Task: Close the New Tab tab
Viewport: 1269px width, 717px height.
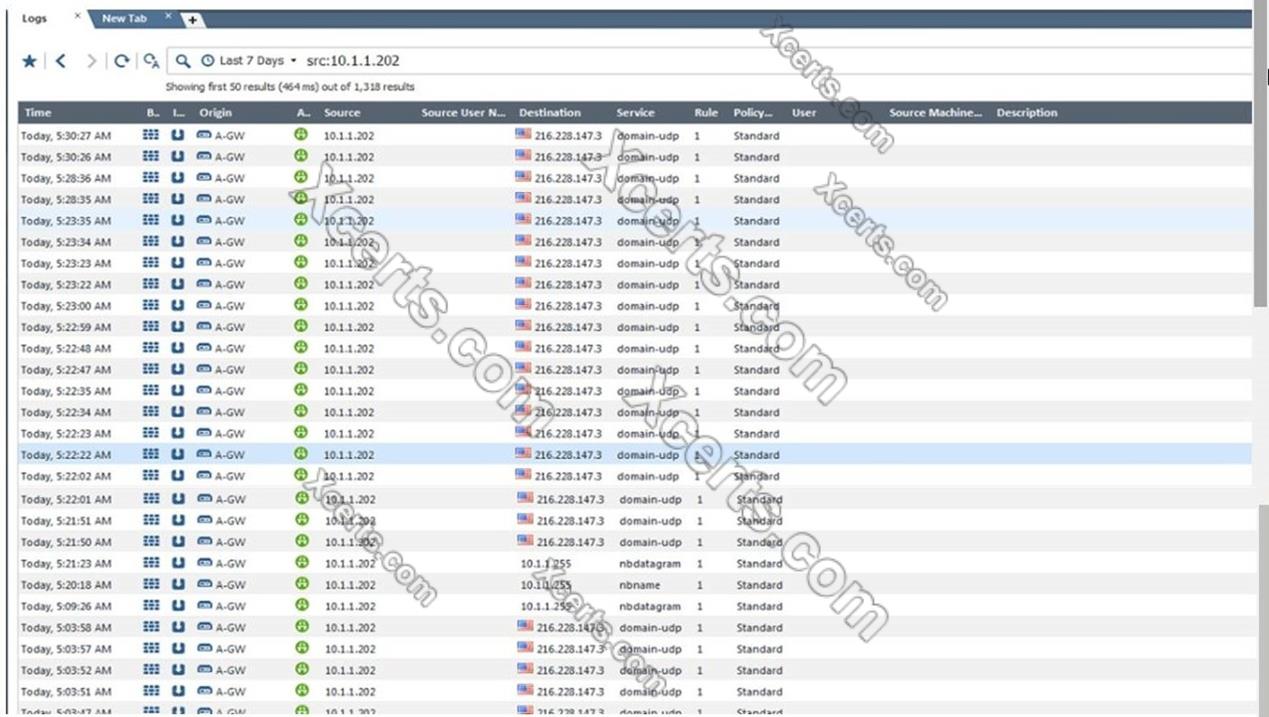Action: tap(168, 16)
